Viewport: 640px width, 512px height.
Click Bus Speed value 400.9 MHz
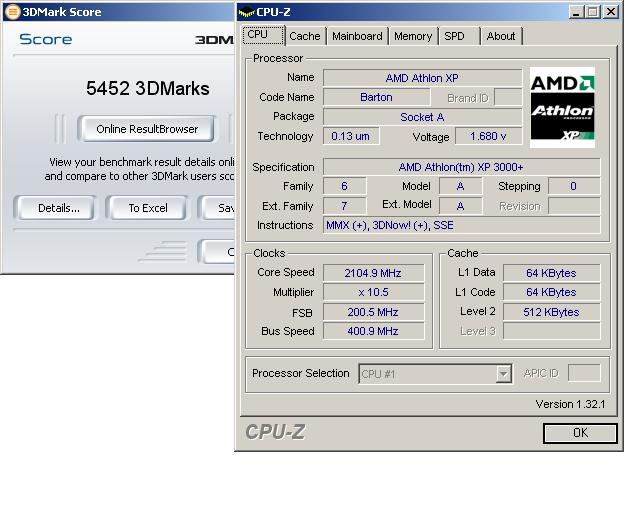(373, 331)
